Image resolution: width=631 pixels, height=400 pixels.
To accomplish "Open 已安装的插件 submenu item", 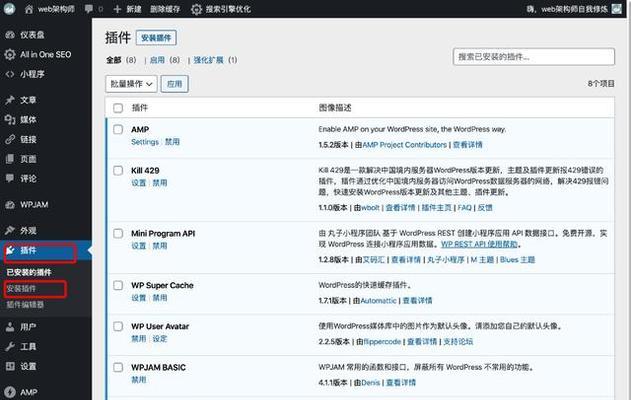I will 29,272.
